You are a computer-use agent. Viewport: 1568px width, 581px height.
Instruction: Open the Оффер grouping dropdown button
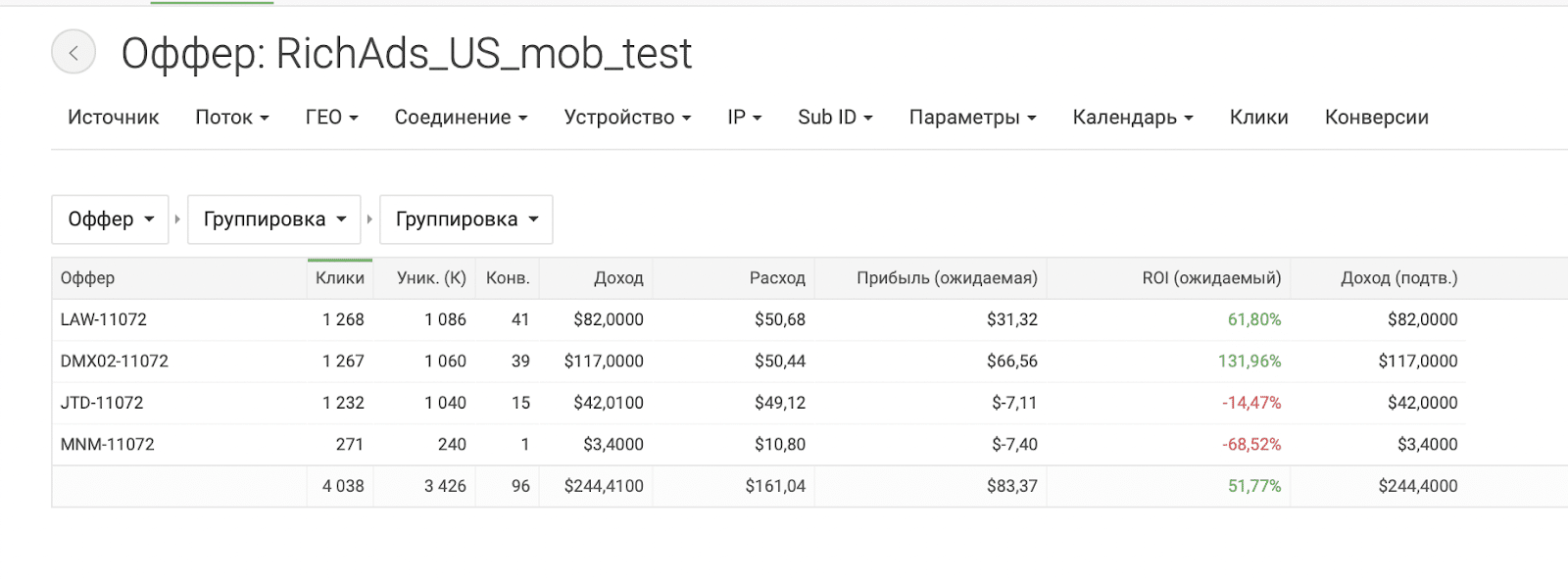111,219
